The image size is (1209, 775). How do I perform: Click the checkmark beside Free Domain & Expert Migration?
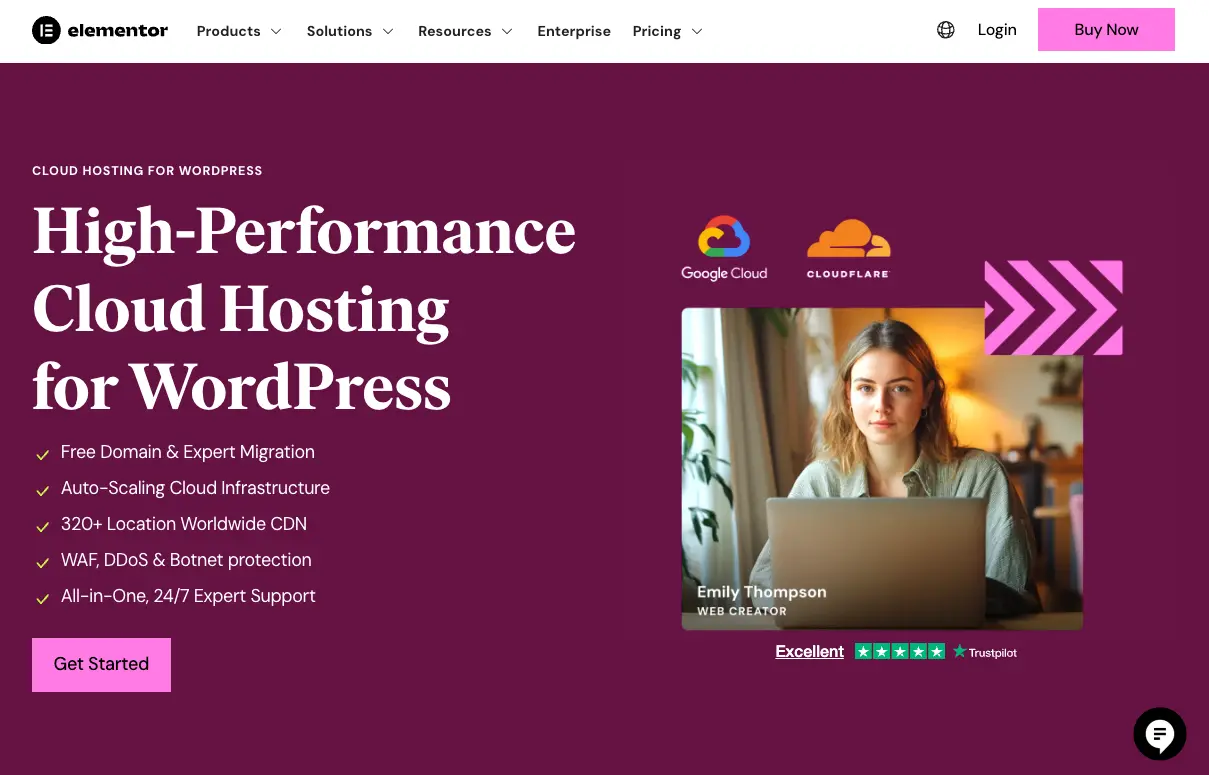(x=42, y=454)
